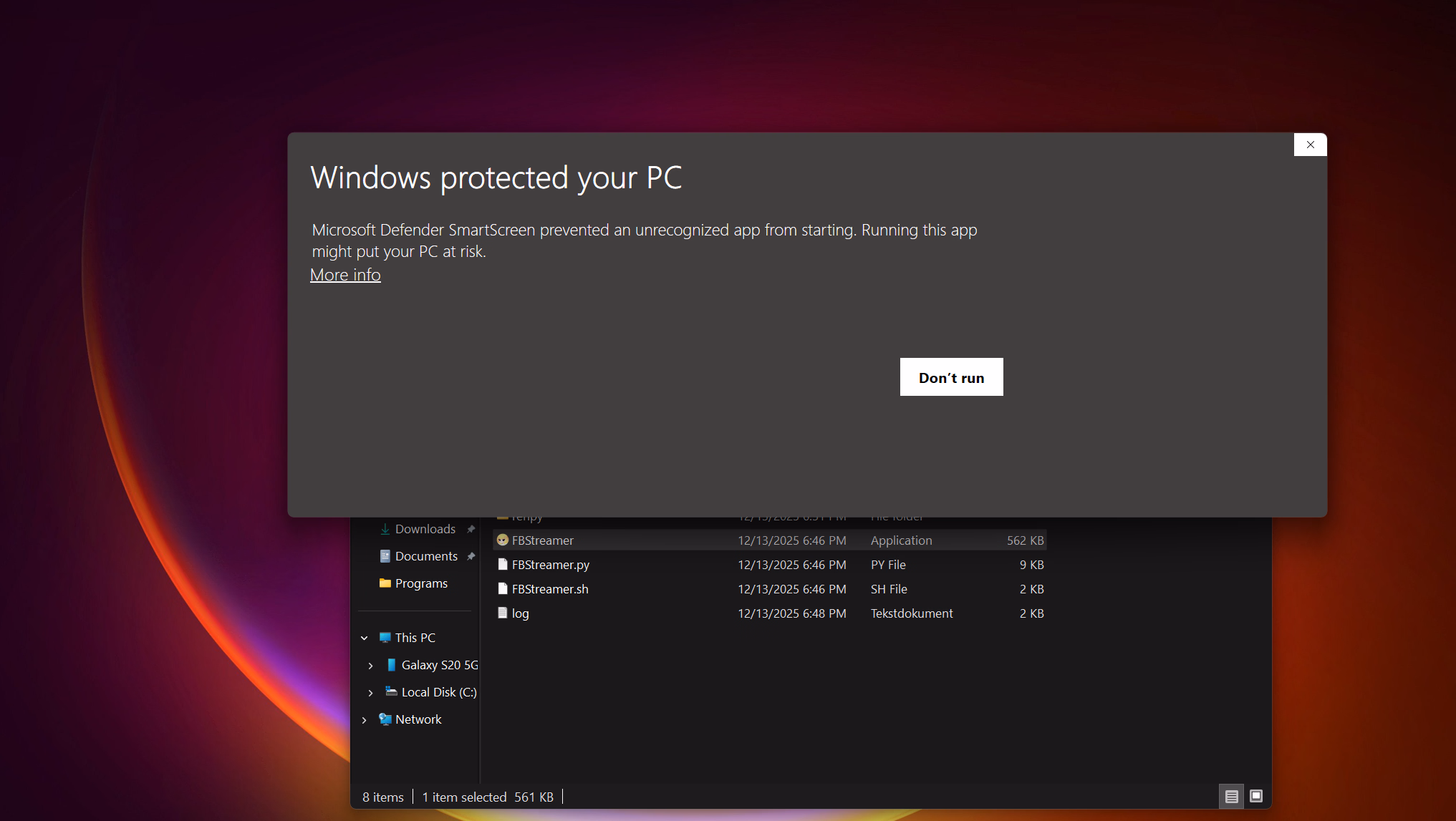The height and width of the screenshot is (821, 1456).
Task: Click the FBStreamer.py file icon
Action: (x=503, y=565)
